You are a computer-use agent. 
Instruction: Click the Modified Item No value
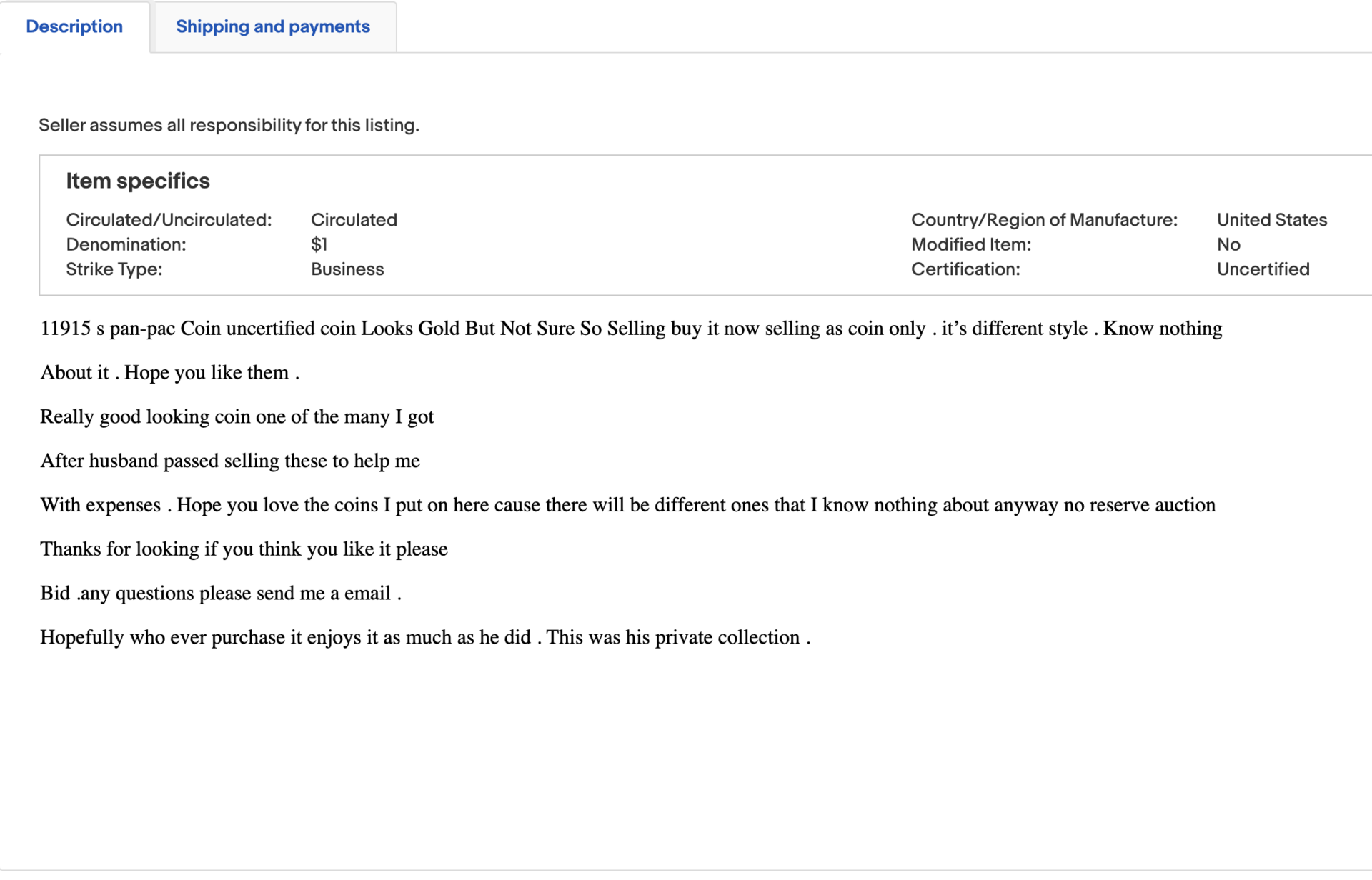tap(1228, 244)
